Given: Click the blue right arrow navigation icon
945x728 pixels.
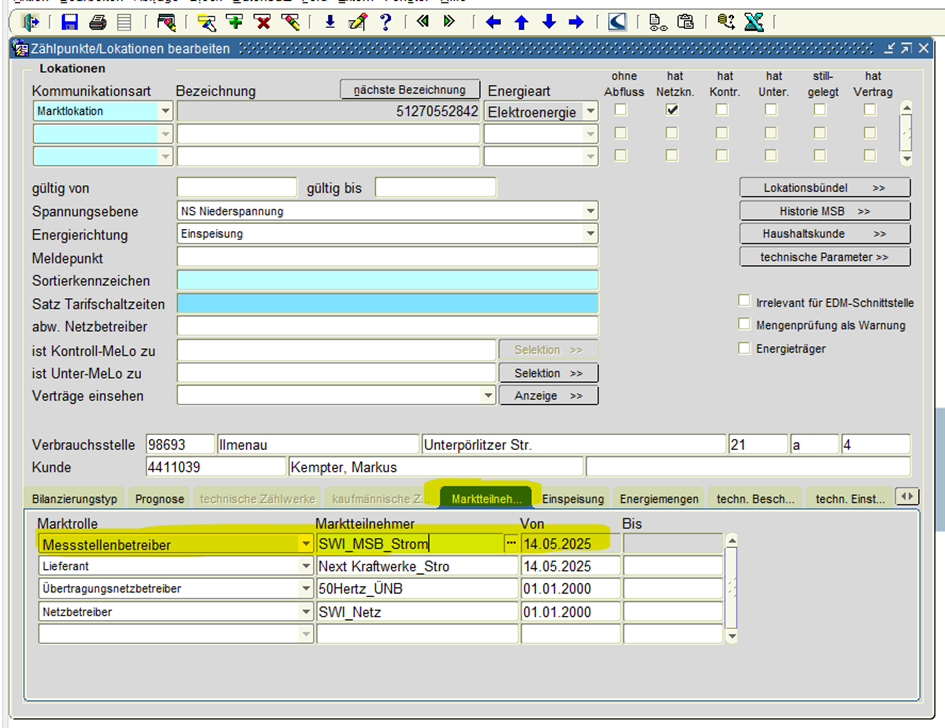Looking at the screenshot, I should (576, 22).
